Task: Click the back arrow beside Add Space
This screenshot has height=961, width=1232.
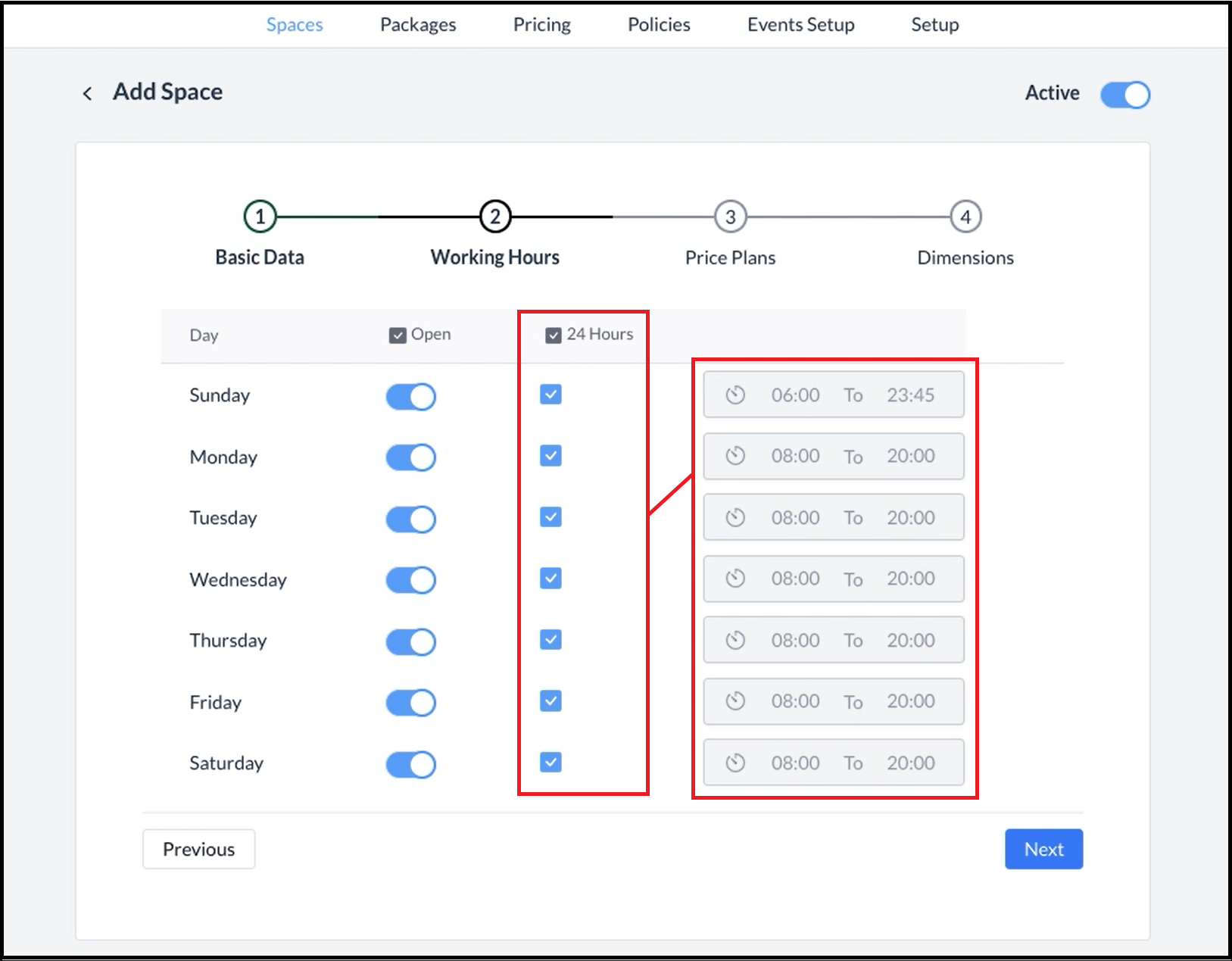Action: coord(88,93)
